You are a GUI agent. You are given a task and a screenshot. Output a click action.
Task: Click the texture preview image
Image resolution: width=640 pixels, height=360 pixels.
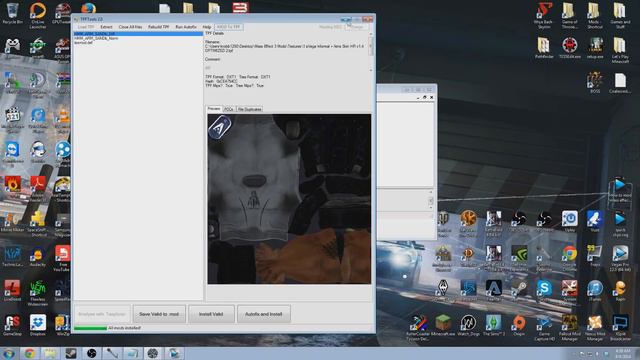click(x=289, y=199)
